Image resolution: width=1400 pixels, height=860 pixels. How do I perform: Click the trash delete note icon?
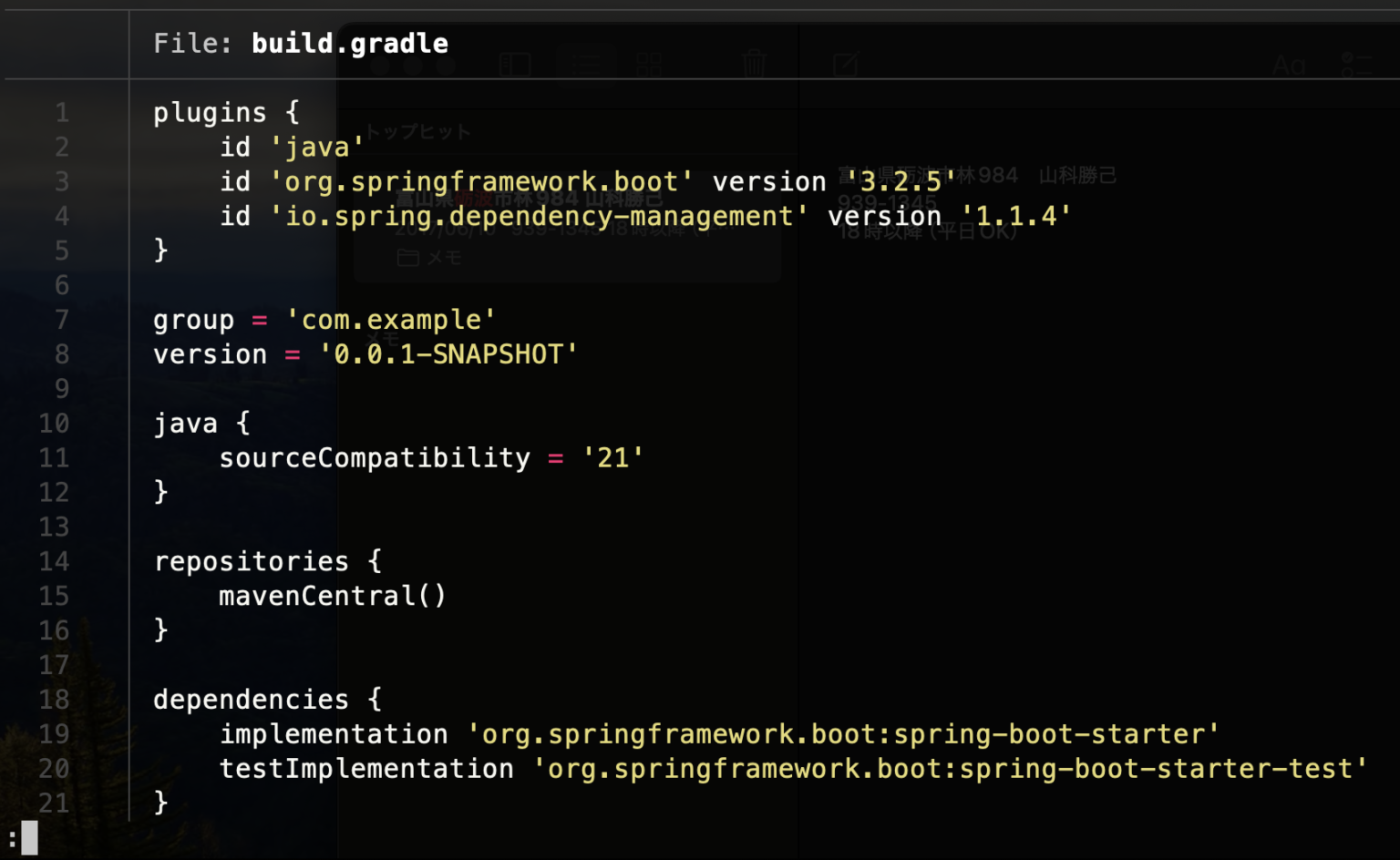754,65
